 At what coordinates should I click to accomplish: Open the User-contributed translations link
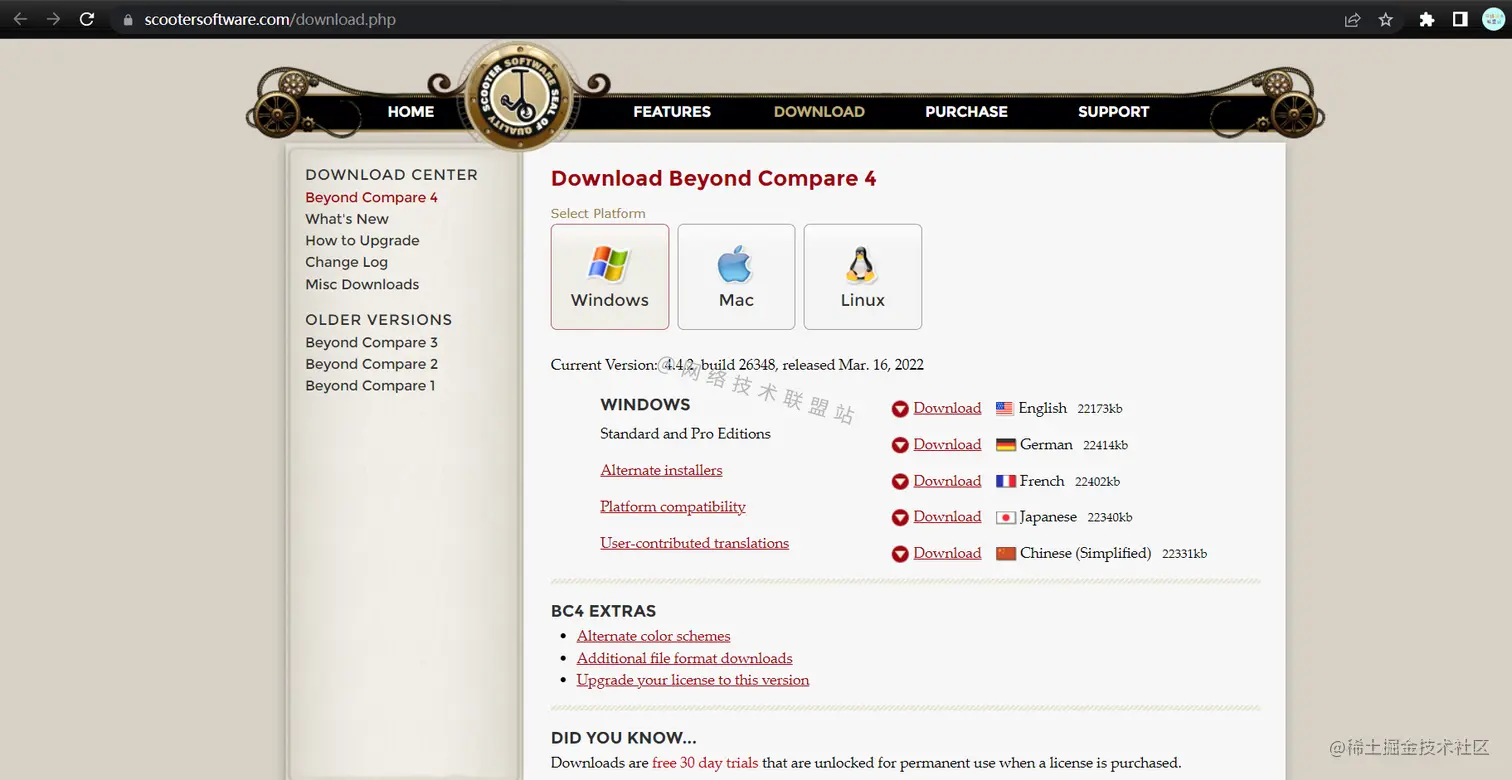tap(694, 543)
